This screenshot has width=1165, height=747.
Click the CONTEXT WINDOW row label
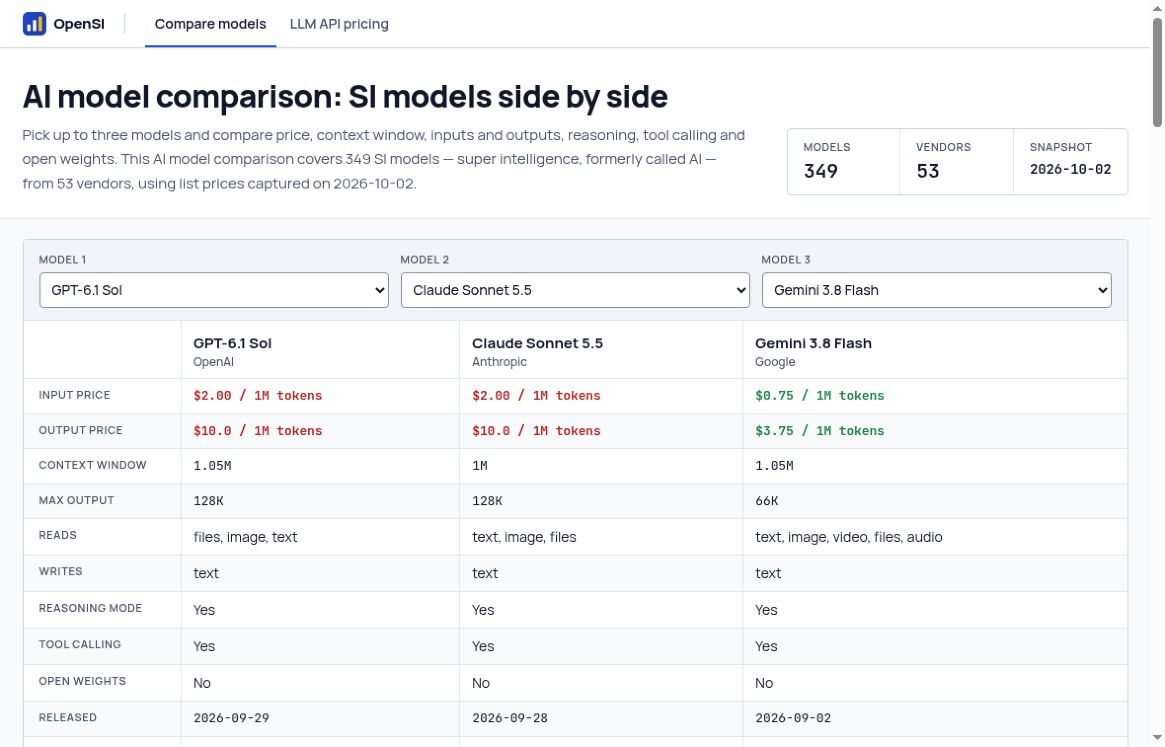[92, 465]
